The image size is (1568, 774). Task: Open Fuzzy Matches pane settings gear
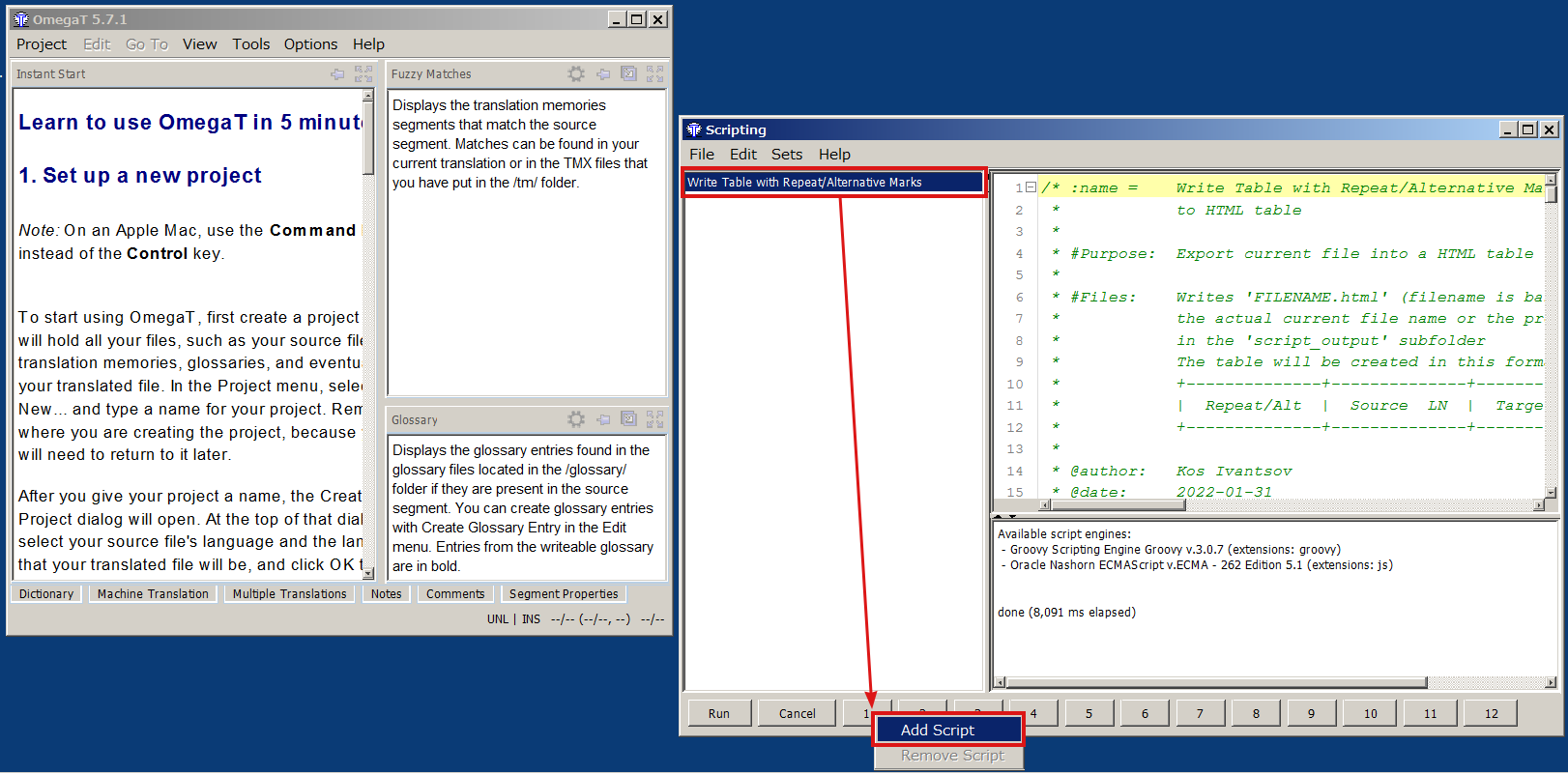(576, 73)
